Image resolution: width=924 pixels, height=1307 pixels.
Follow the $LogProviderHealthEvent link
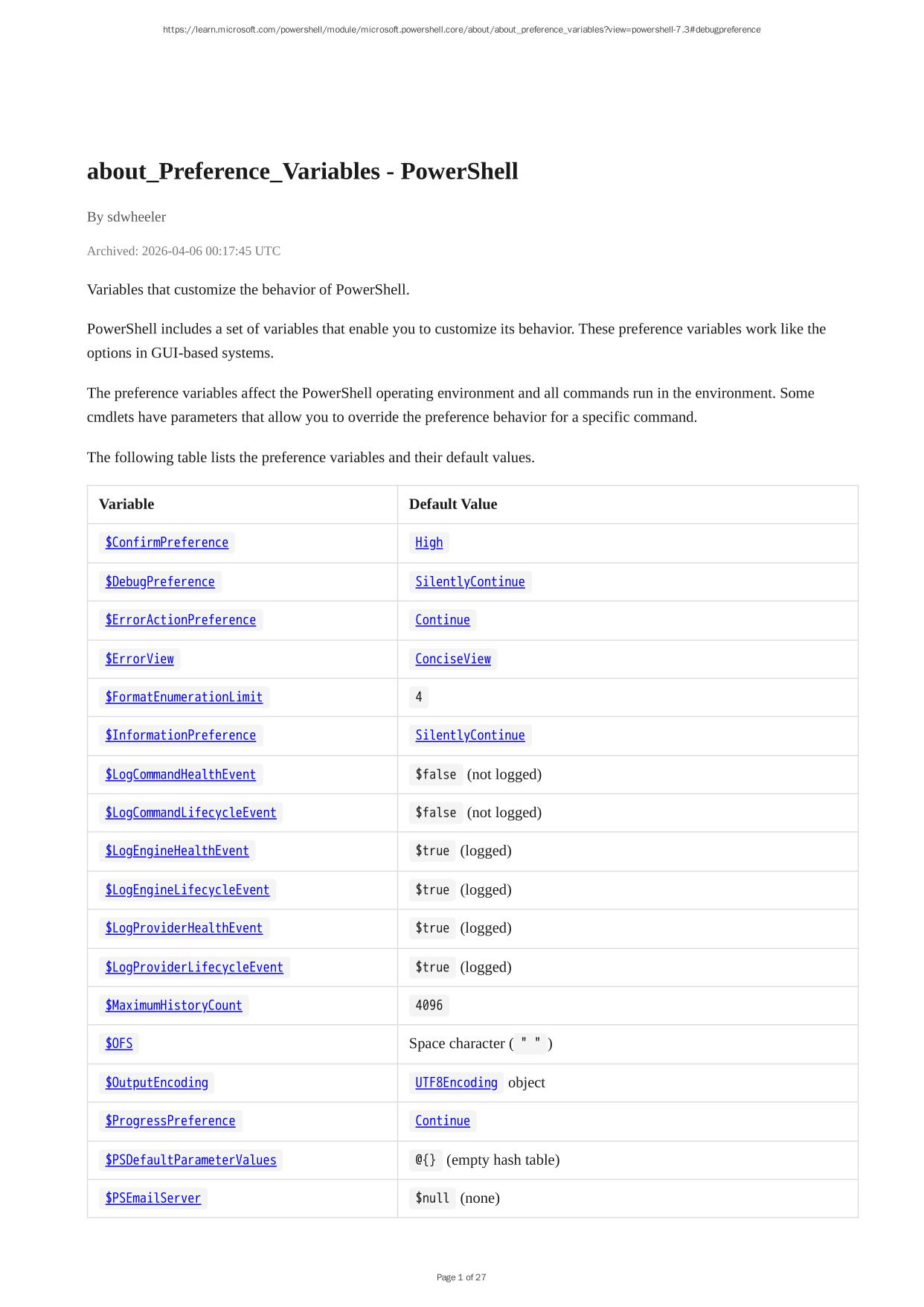(x=184, y=928)
